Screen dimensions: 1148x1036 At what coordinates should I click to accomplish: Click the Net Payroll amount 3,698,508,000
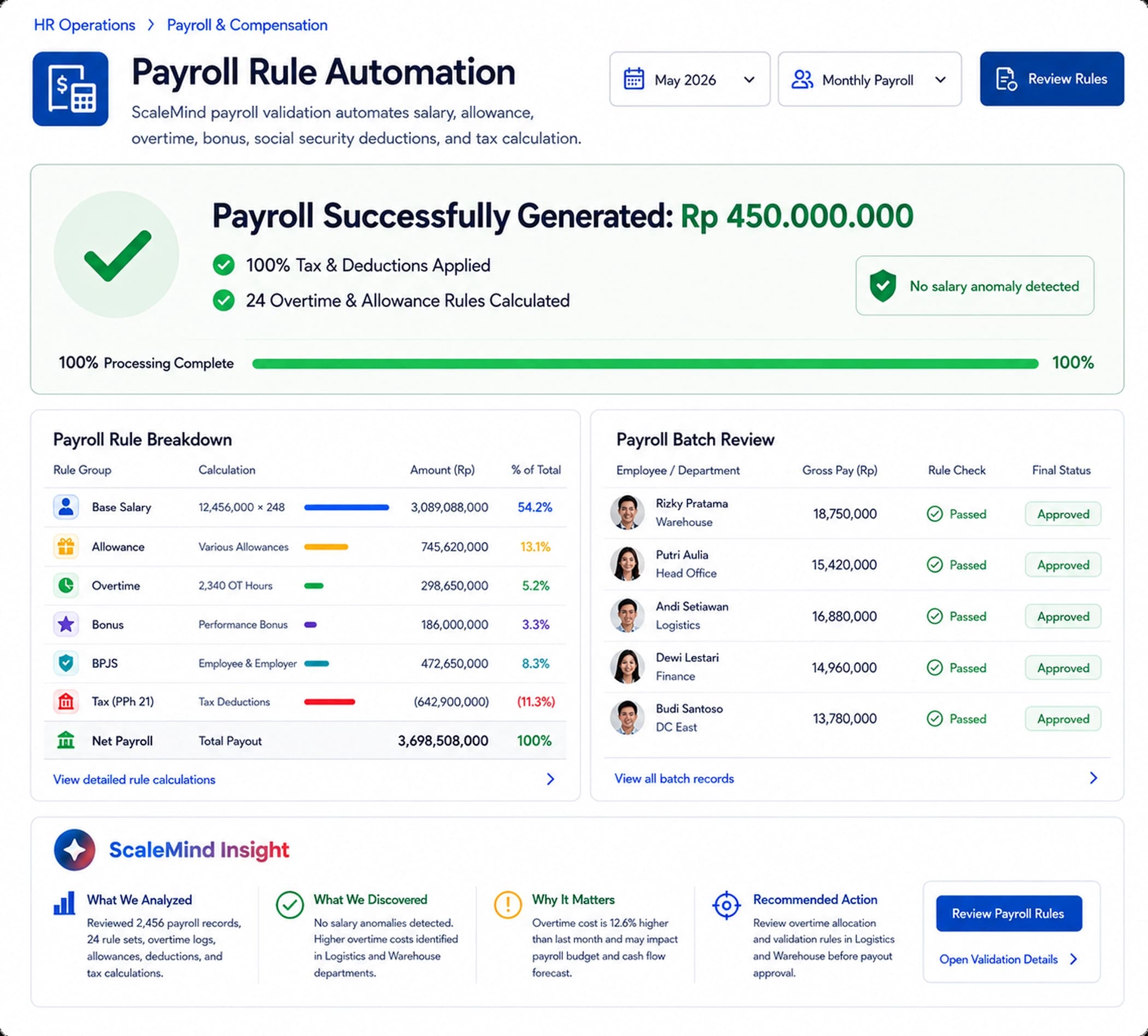pos(442,740)
